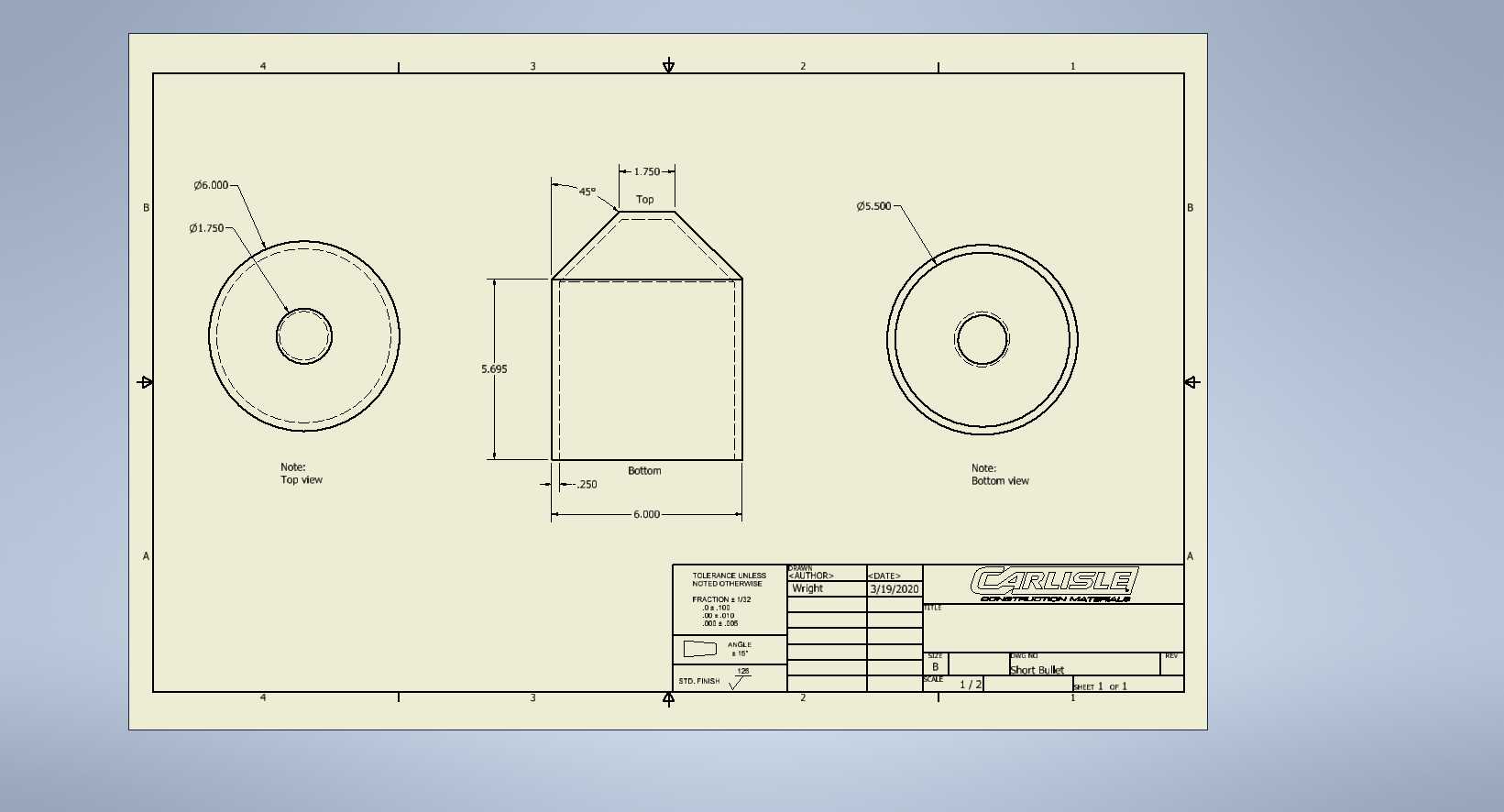This screenshot has width=1504, height=812.
Task: Click the scale value 1 / 2
Action: (x=971, y=685)
